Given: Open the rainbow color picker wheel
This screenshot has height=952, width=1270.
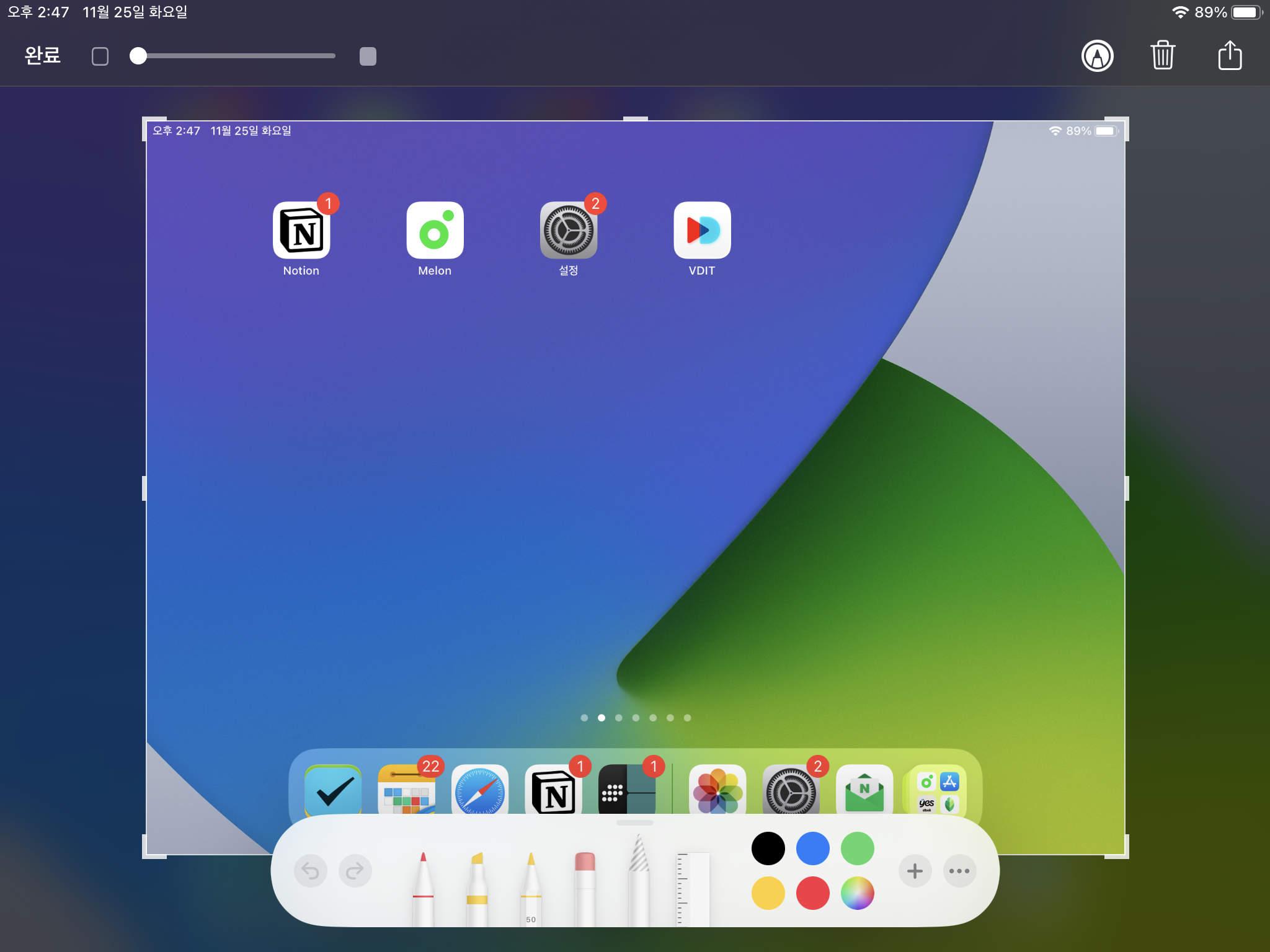Looking at the screenshot, I should tap(857, 893).
